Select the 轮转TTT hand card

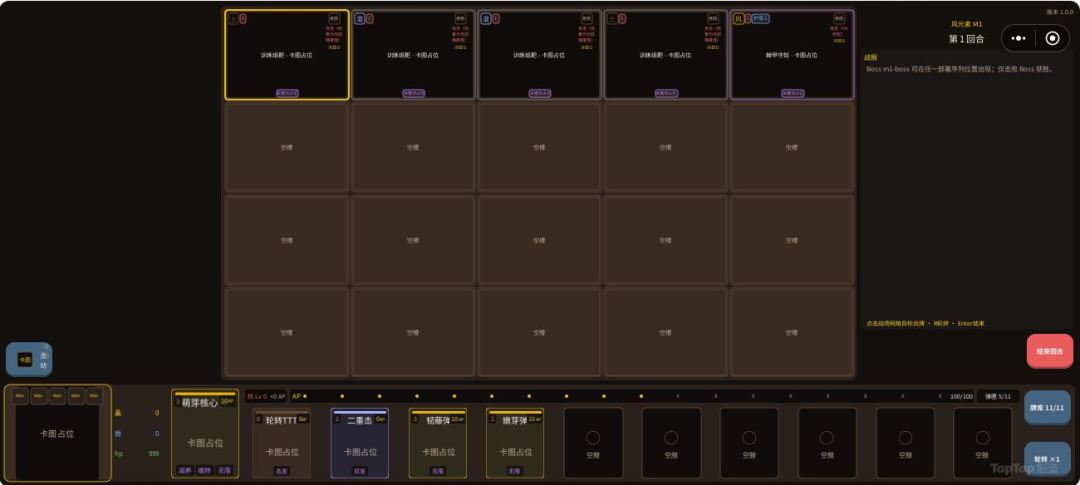pos(281,443)
